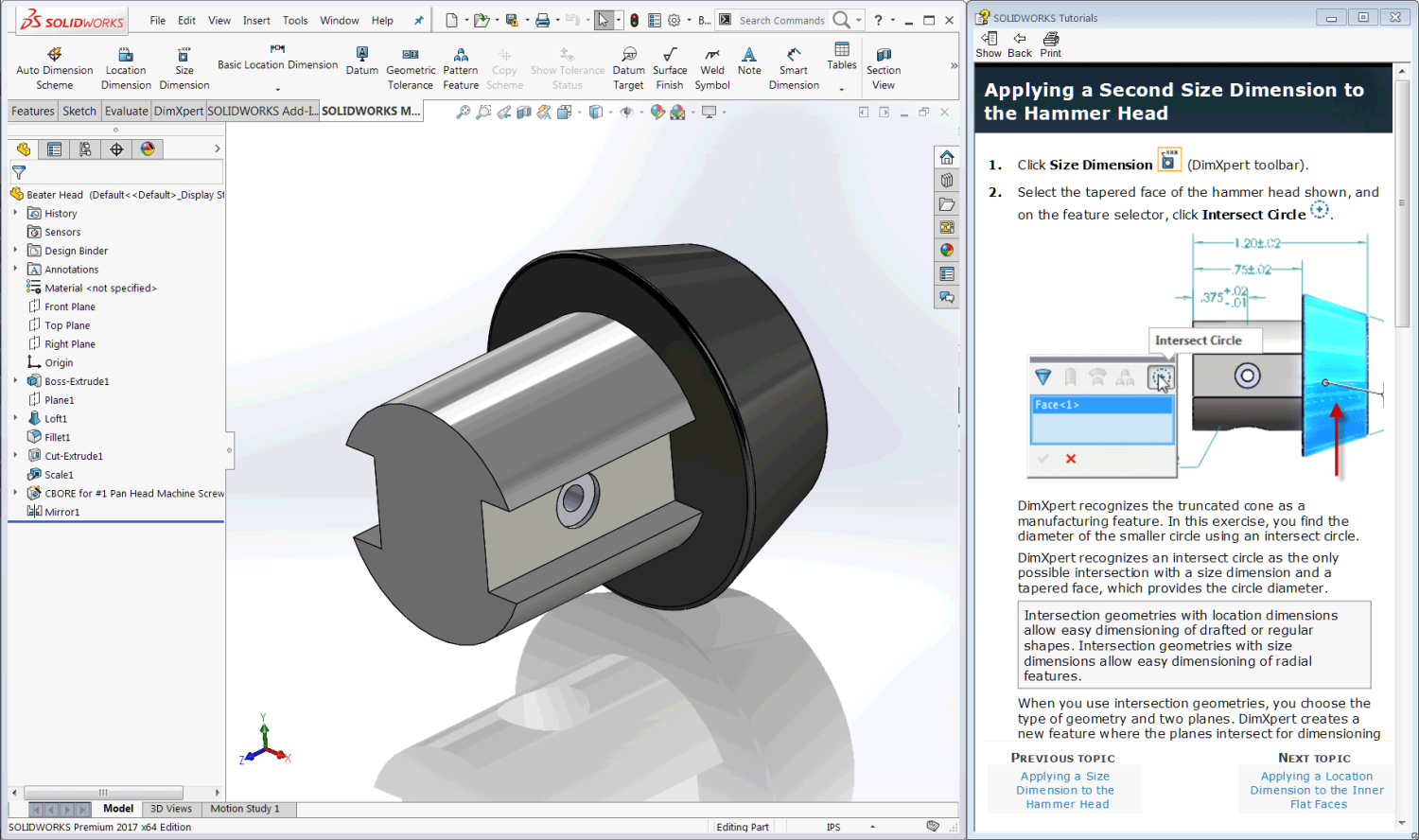Switch to the Motion Study 1 tab
The width and height of the screenshot is (1419, 840).
245,809
